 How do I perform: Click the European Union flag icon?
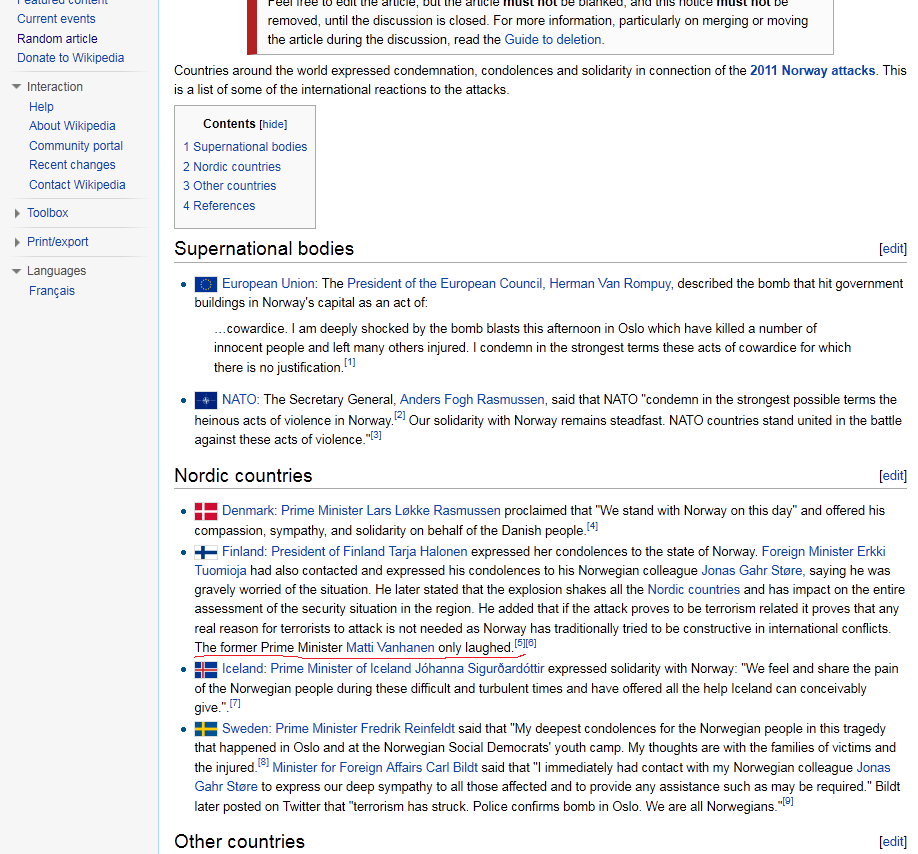(x=206, y=284)
